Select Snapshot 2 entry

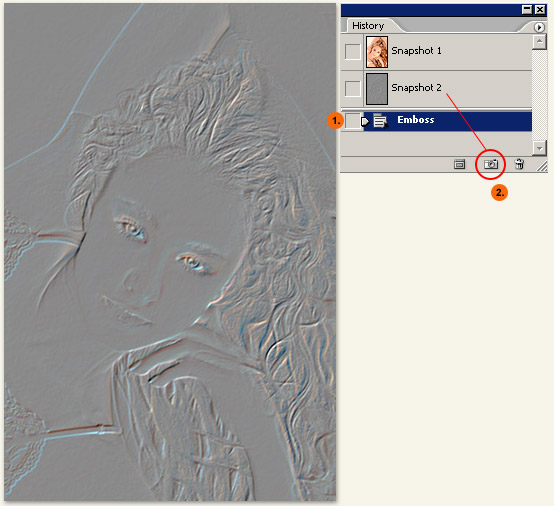(x=447, y=89)
